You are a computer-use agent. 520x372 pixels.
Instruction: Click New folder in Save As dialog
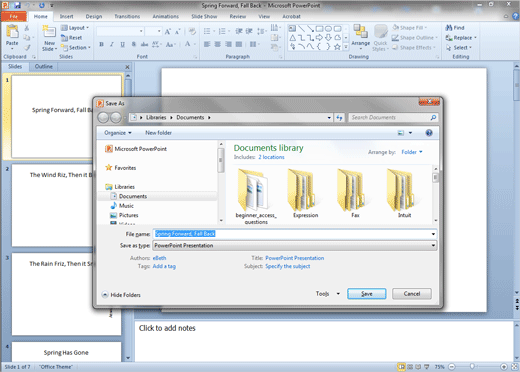158,133
